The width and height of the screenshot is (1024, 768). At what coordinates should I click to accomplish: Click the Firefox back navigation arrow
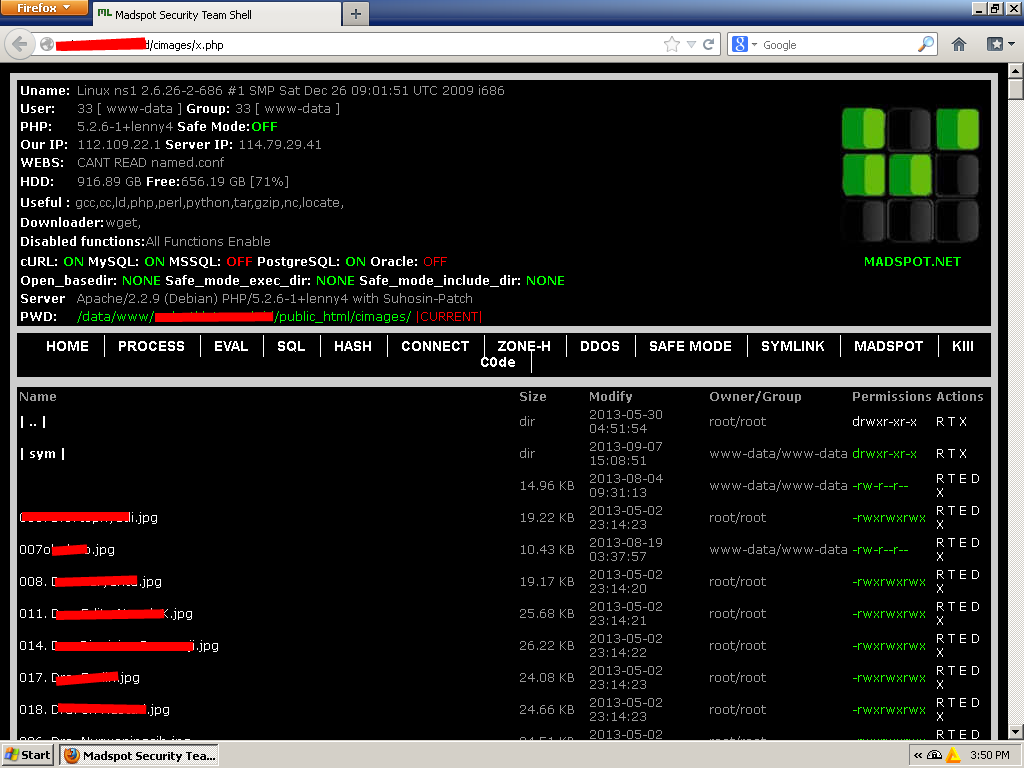pos(20,44)
